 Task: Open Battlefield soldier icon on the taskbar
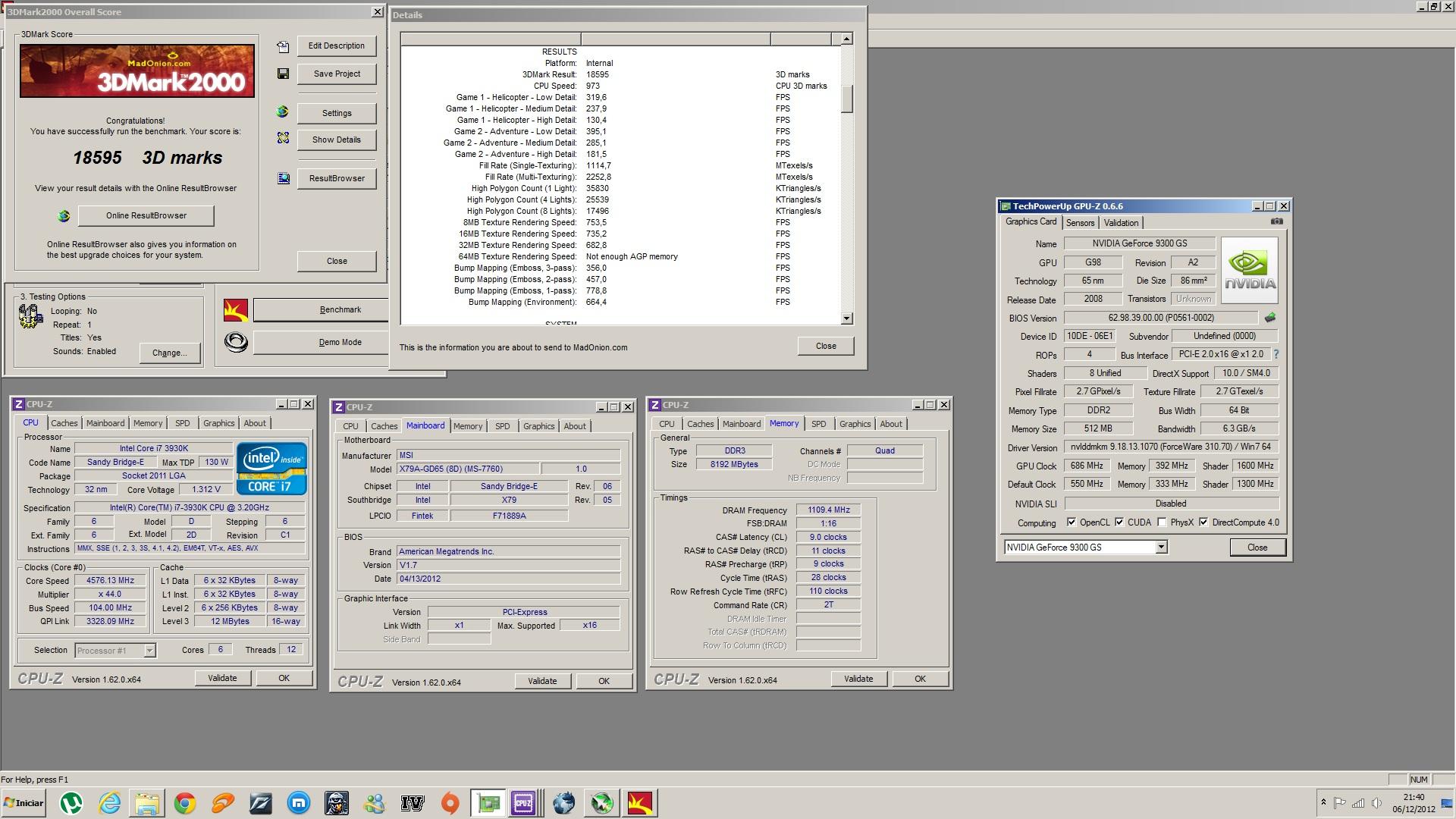(x=337, y=803)
